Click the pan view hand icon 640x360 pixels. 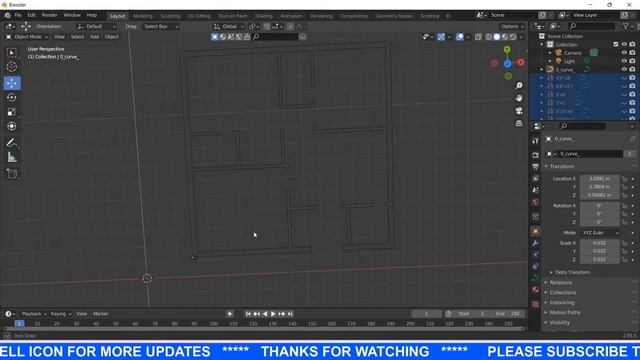pos(519,98)
